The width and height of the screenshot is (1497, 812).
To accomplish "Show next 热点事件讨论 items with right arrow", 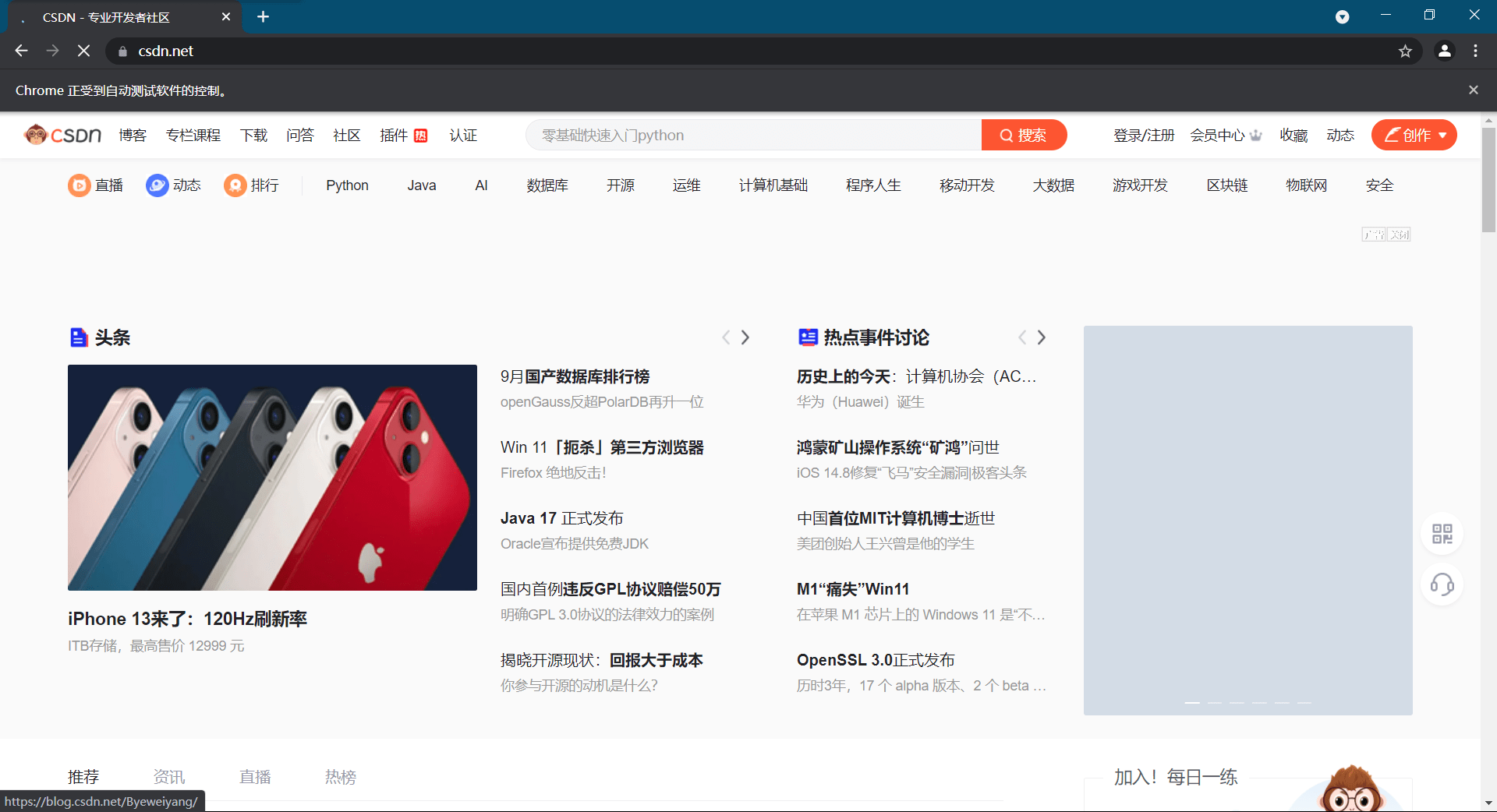I will pos(1042,337).
